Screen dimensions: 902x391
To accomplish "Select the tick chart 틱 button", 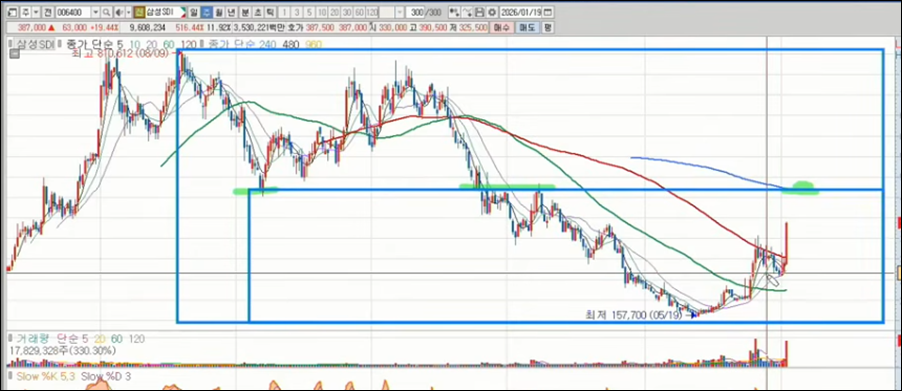I will tap(270, 12).
